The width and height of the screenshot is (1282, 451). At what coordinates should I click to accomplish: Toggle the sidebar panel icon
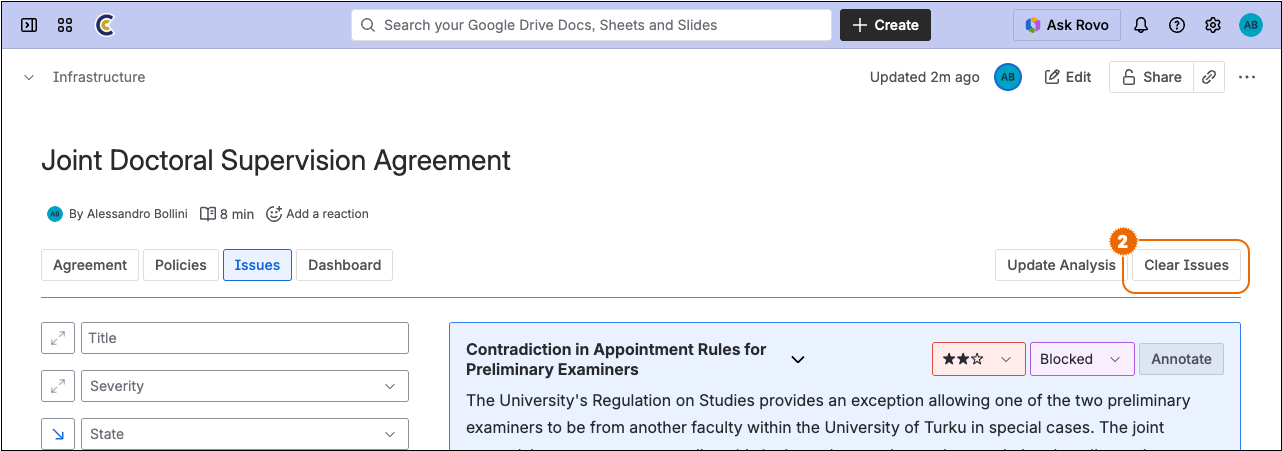click(29, 25)
